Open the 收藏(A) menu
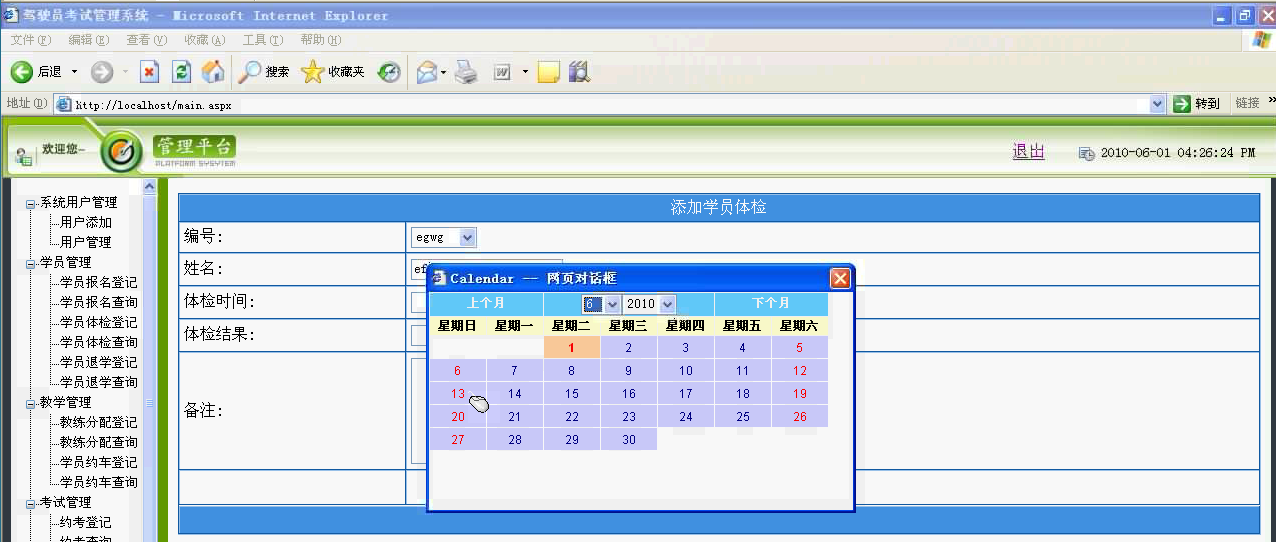This screenshot has height=542, width=1276. [x=204, y=40]
